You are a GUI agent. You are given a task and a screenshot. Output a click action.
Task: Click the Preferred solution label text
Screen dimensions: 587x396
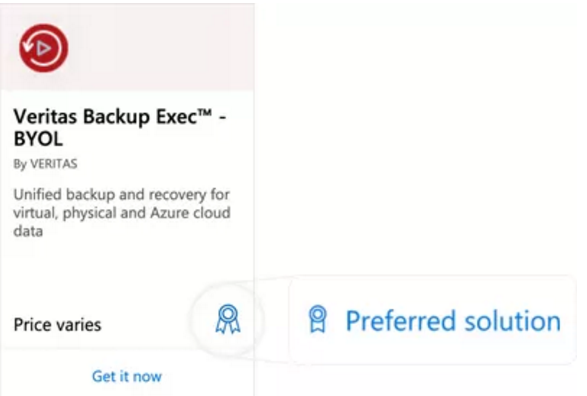[x=453, y=321]
